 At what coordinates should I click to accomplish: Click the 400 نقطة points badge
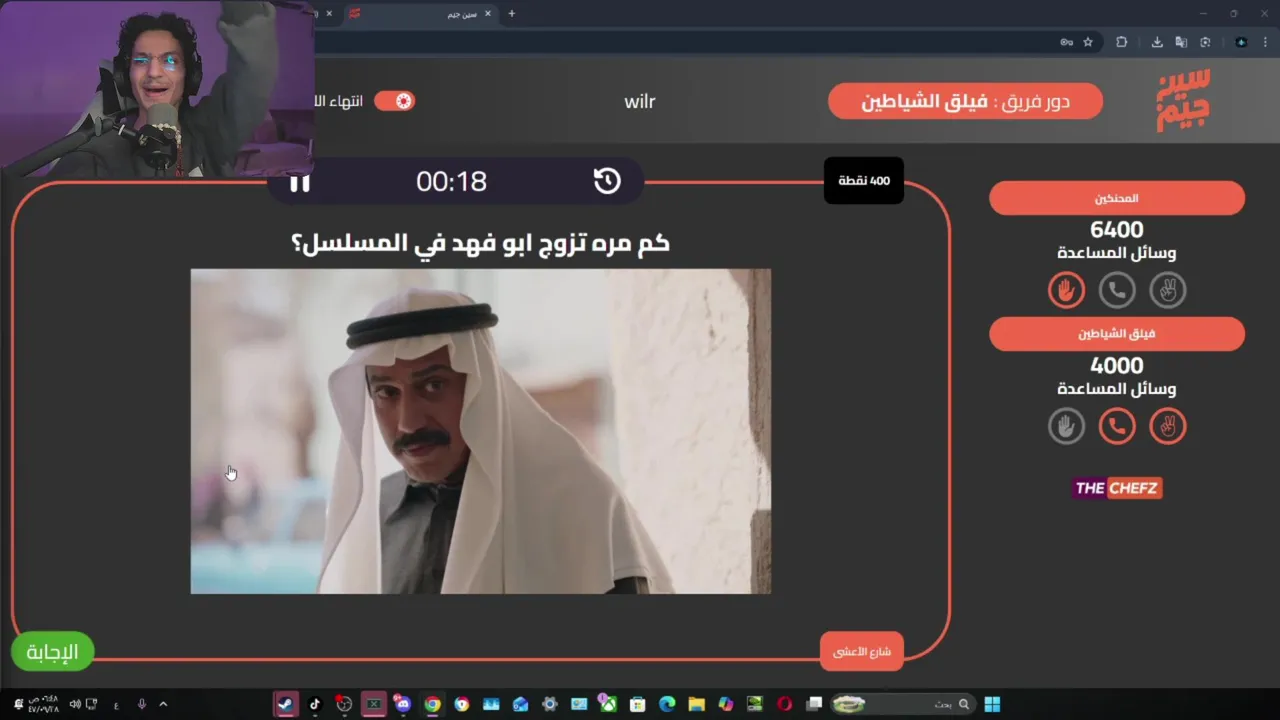pos(864,181)
